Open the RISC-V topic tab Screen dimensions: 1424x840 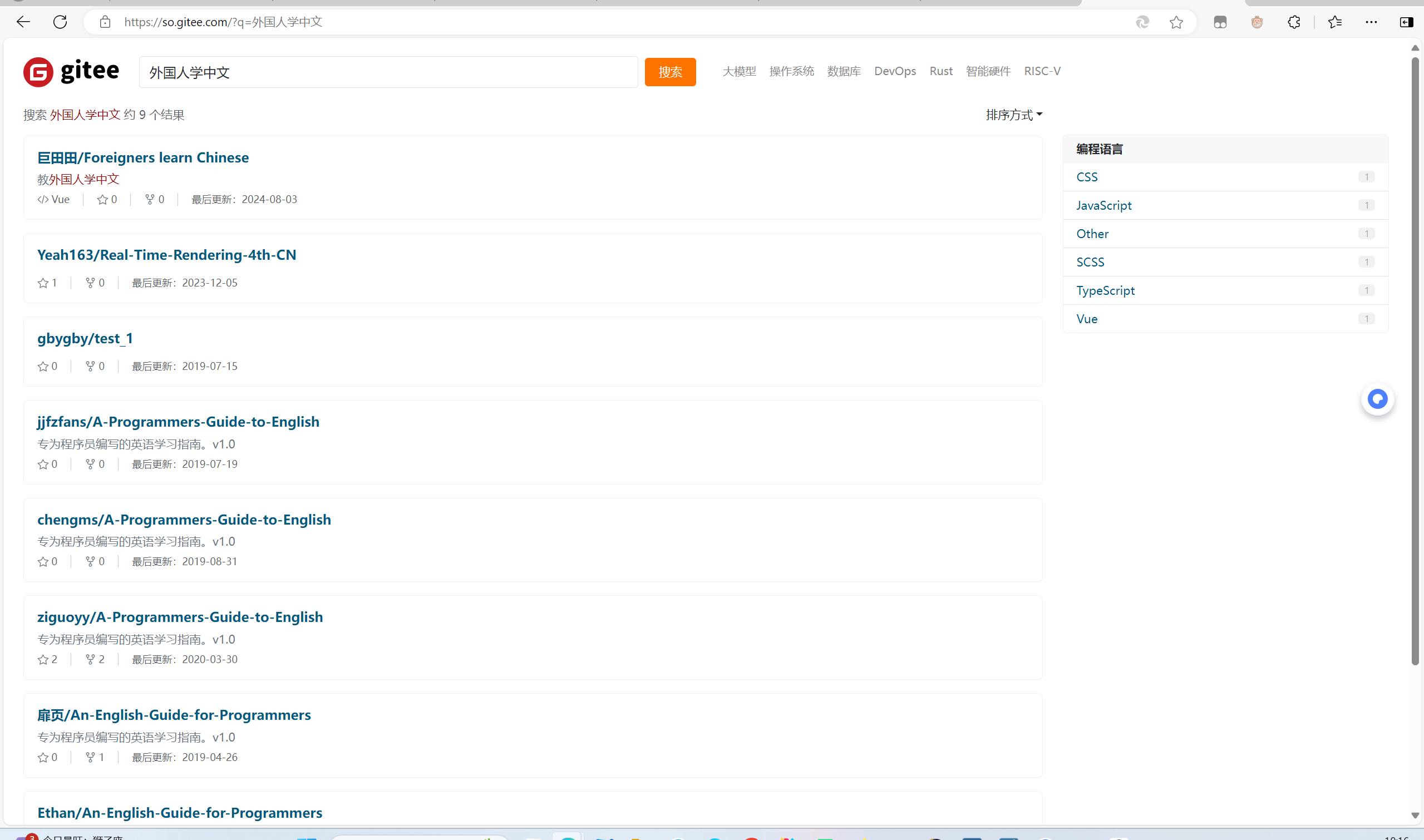coord(1042,71)
